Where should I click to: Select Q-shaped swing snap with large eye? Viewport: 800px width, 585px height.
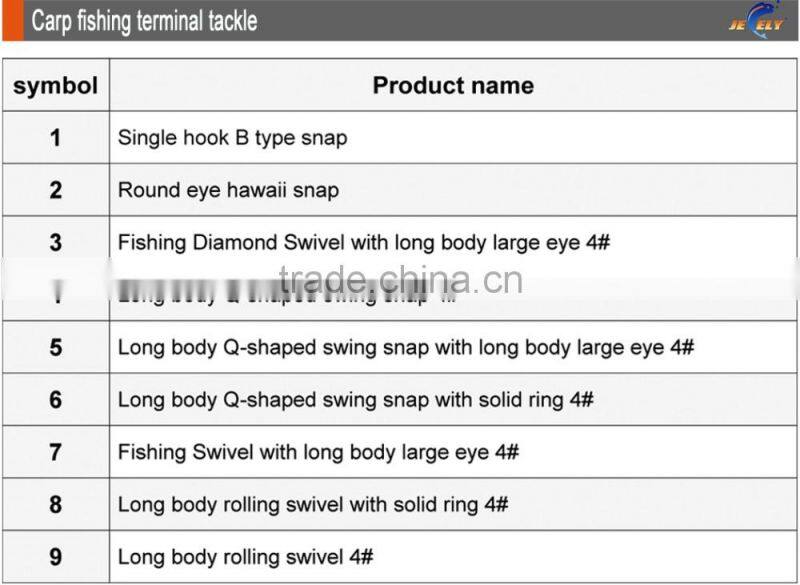click(405, 347)
